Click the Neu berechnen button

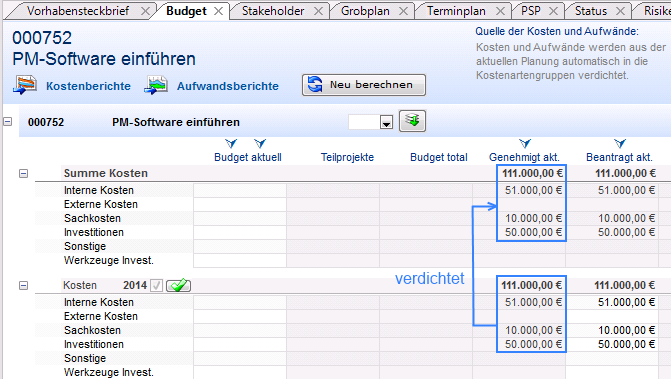[x=364, y=85]
